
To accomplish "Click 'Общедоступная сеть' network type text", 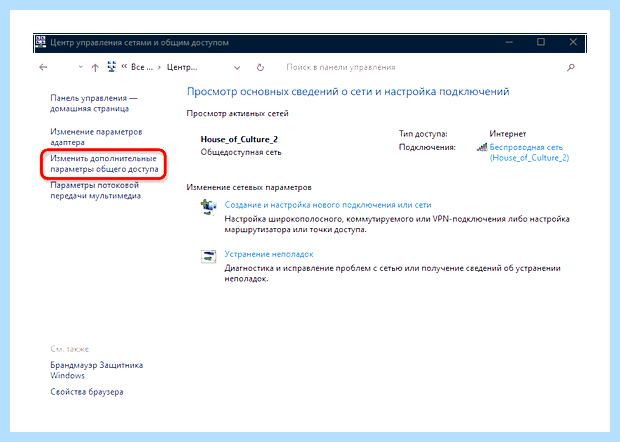I will (x=241, y=152).
